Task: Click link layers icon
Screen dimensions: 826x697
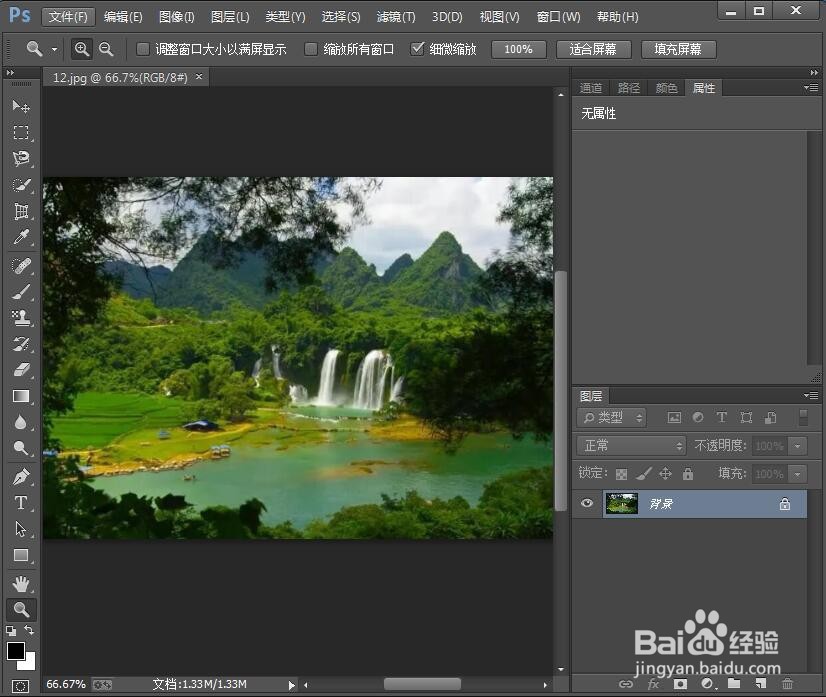Action: click(626, 684)
